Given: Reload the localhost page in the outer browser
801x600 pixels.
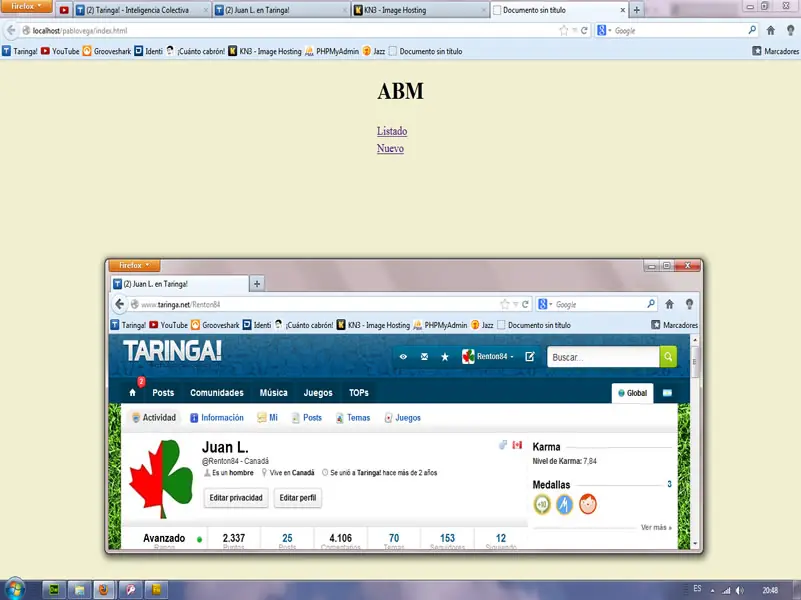Looking at the screenshot, I should pos(584,31).
